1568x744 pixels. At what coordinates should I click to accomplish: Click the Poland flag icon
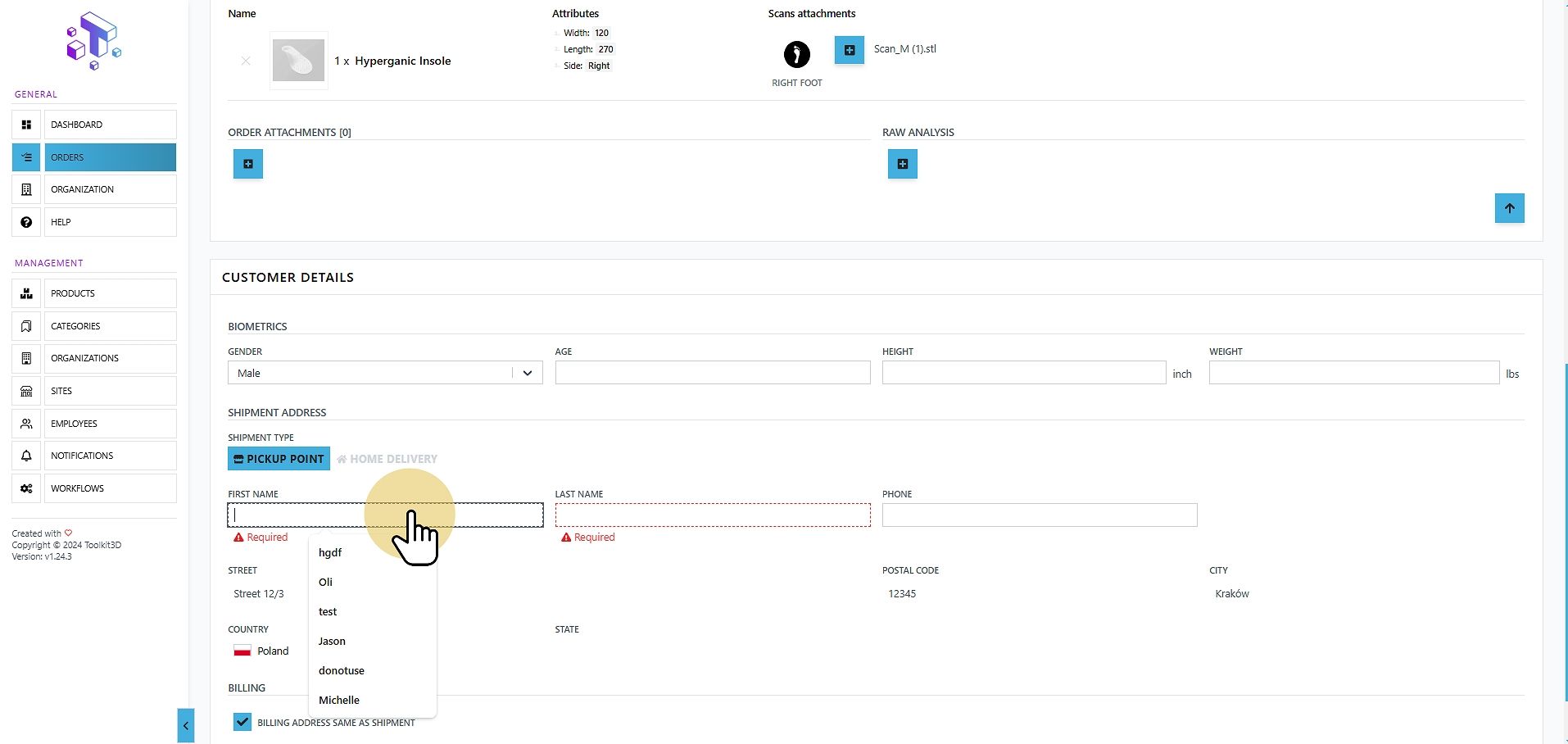click(x=242, y=651)
